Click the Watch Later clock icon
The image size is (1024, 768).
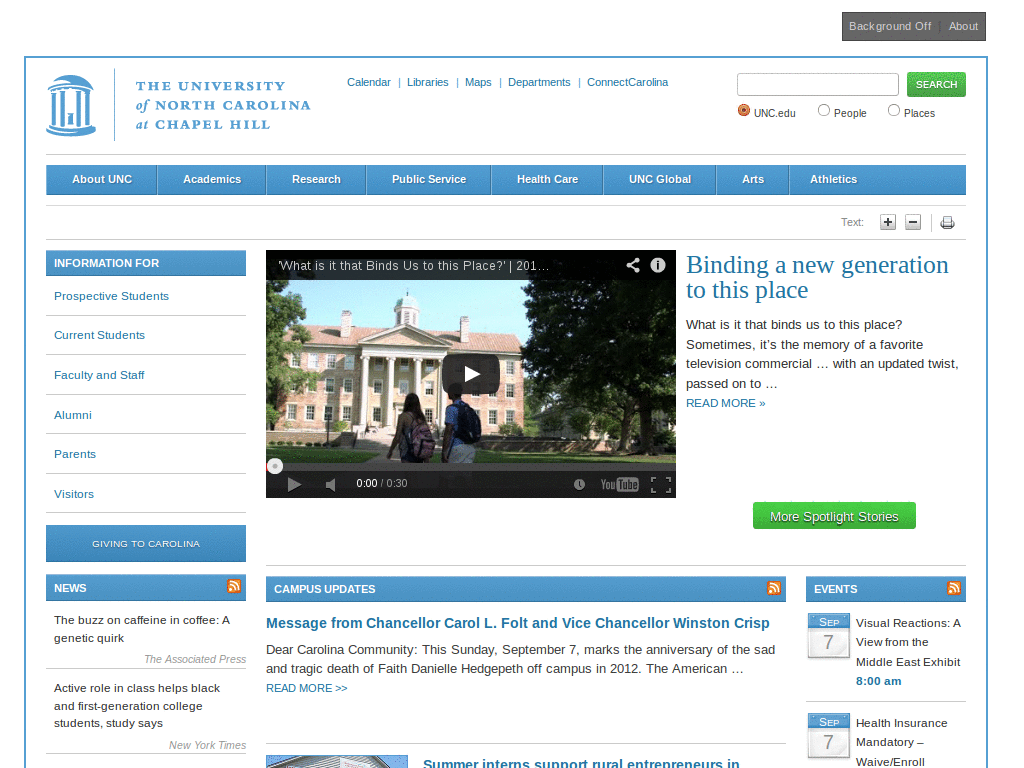point(579,484)
